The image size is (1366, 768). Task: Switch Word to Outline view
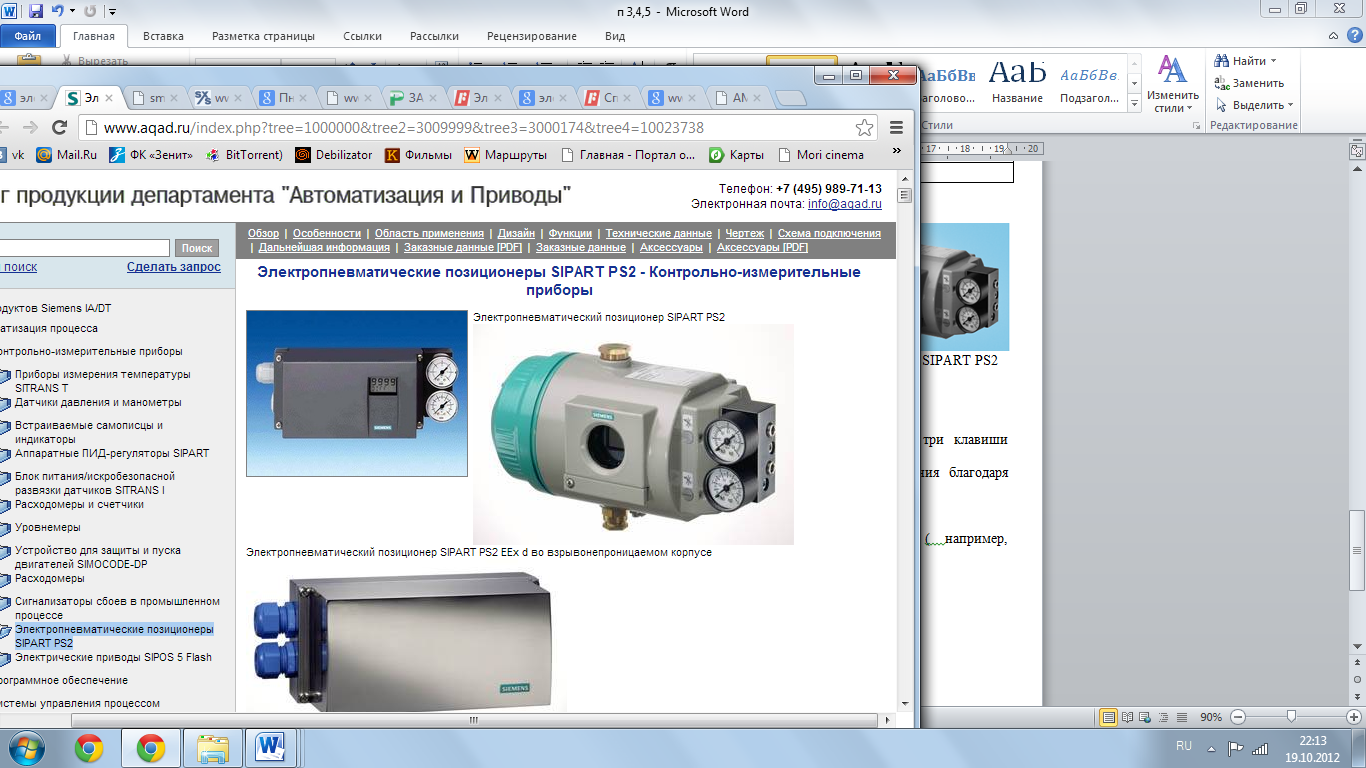1163,717
